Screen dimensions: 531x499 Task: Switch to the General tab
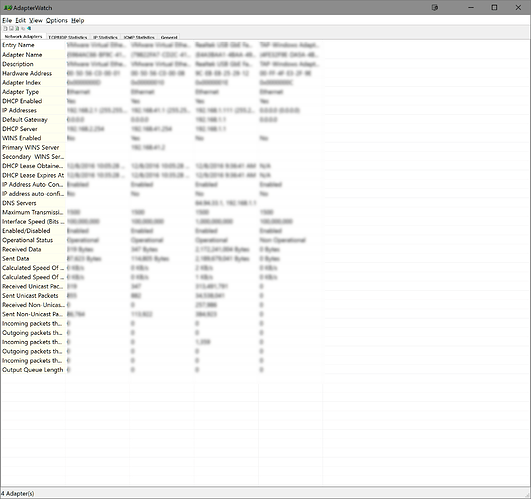(x=169, y=37)
